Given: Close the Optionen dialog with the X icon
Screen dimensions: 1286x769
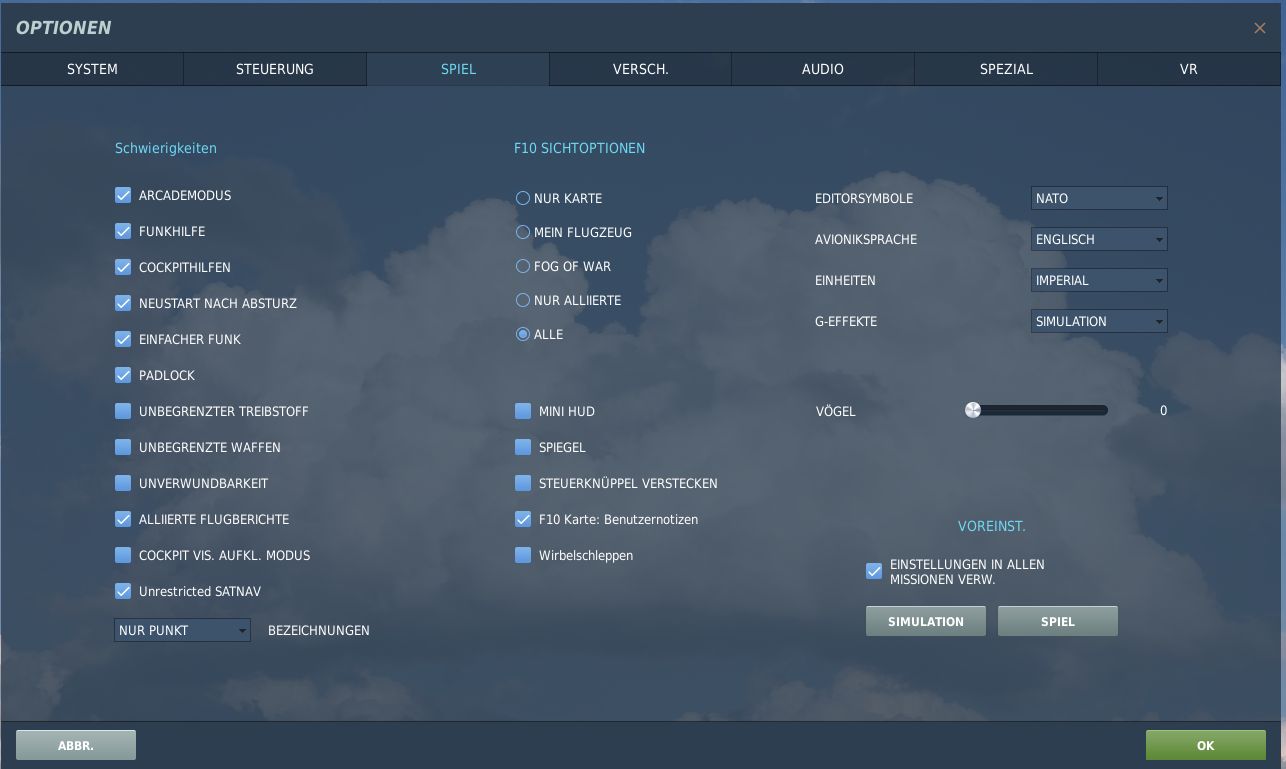Looking at the screenshot, I should click(x=1259, y=28).
